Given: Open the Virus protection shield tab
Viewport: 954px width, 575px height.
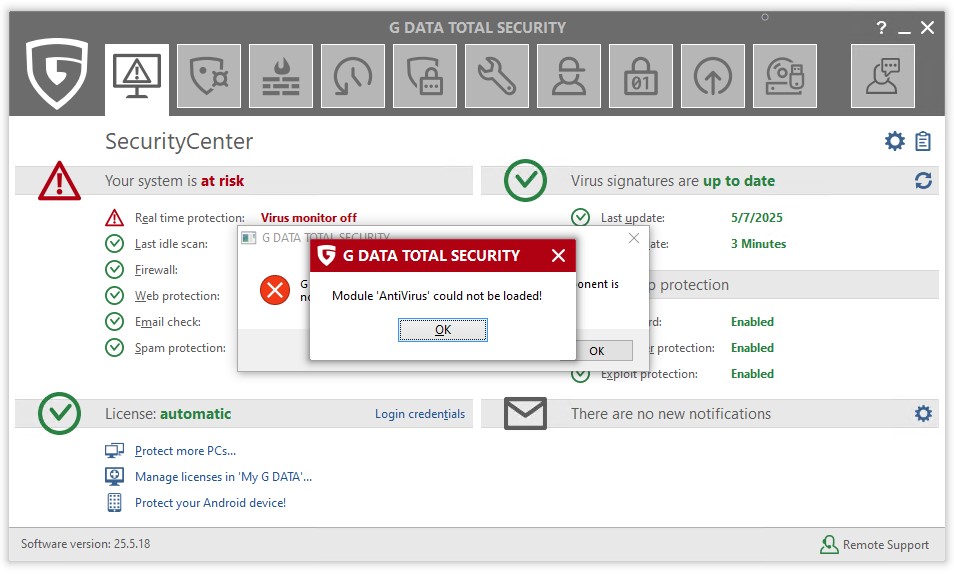Looking at the screenshot, I should tap(209, 76).
